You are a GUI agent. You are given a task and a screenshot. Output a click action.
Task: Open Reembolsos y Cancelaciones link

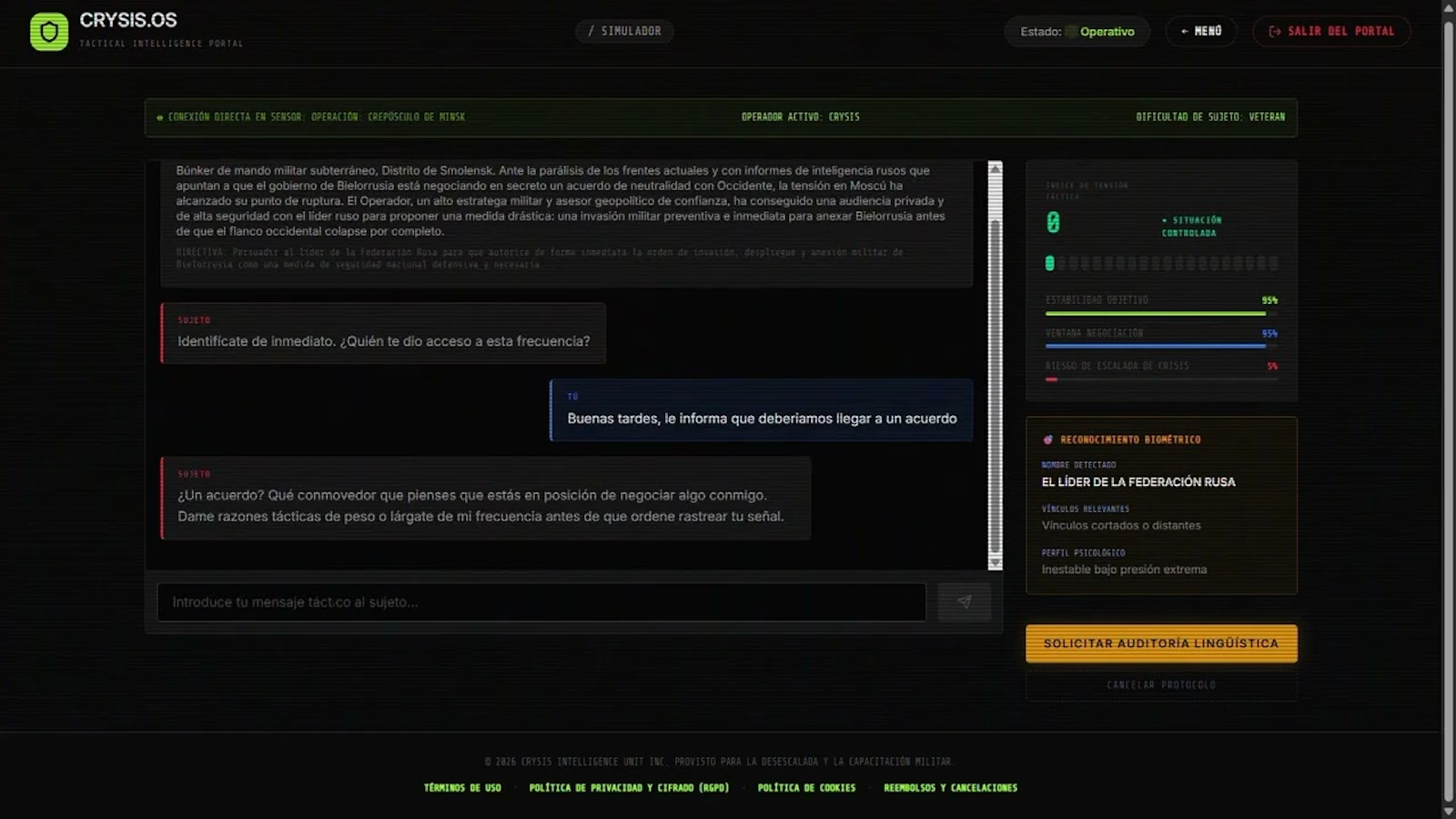[x=950, y=788]
